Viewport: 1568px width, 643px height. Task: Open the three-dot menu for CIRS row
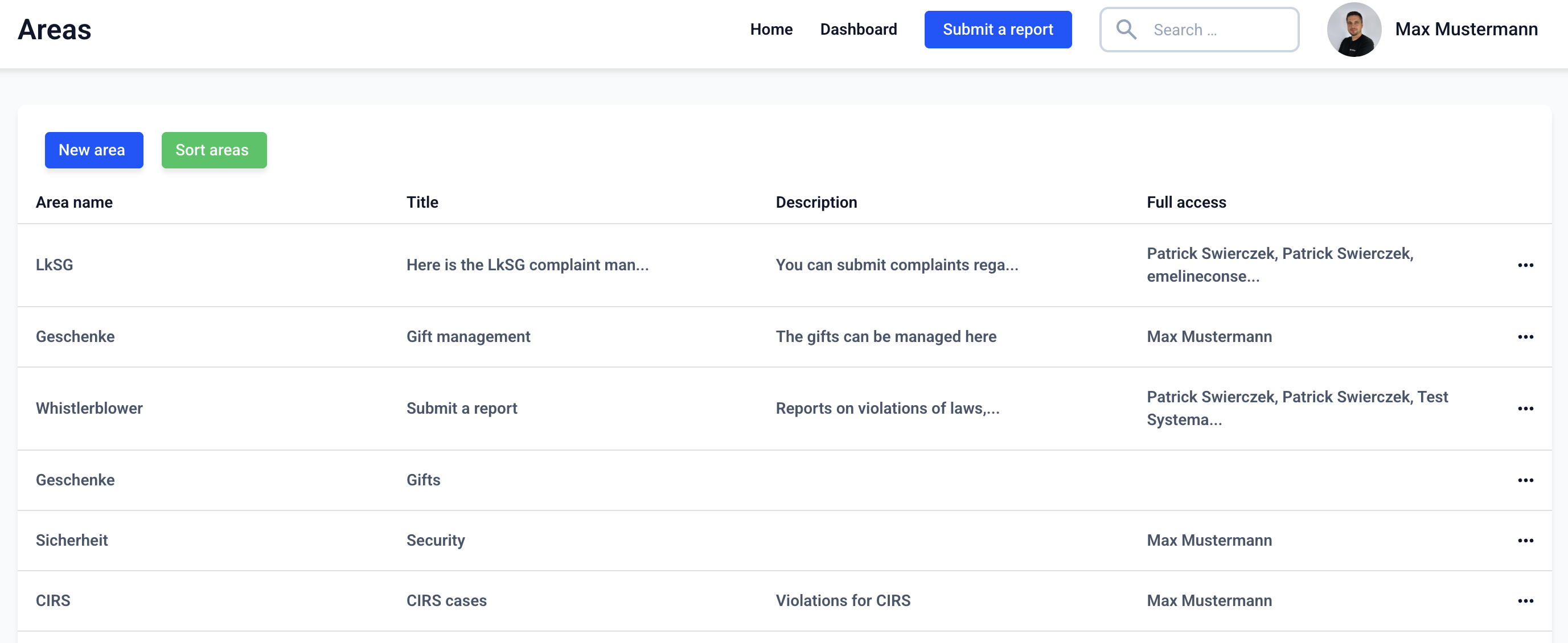pyautogui.click(x=1525, y=601)
